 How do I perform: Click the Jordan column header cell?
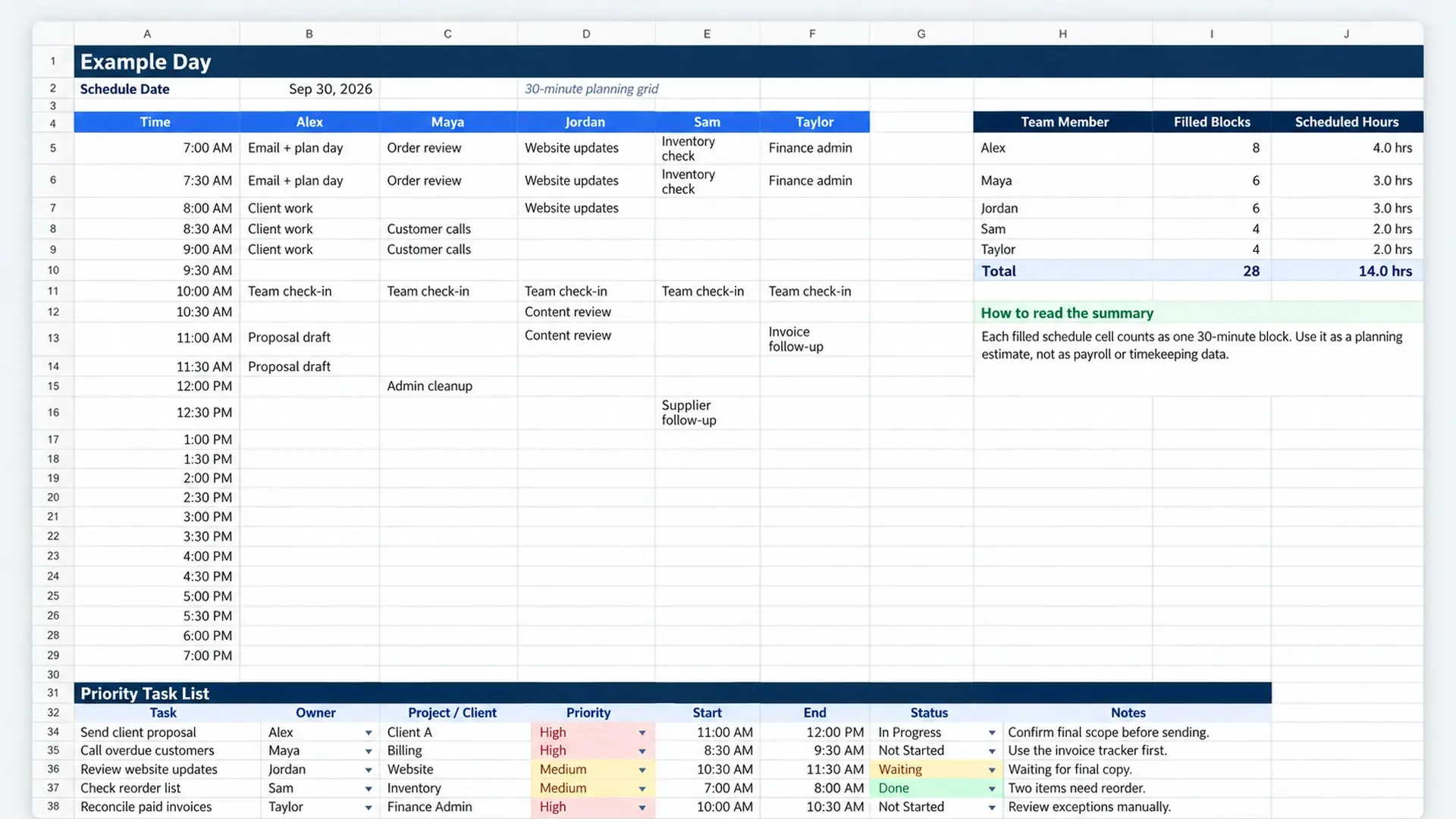point(585,122)
